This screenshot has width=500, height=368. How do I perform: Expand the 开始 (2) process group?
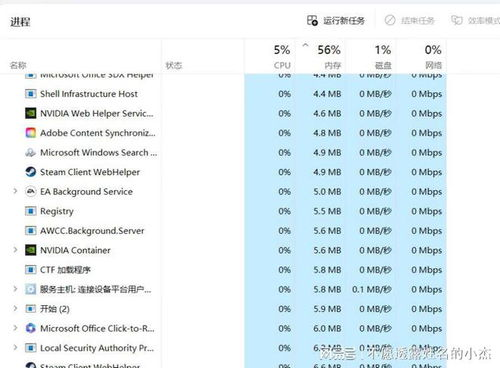pyautogui.click(x=15, y=308)
